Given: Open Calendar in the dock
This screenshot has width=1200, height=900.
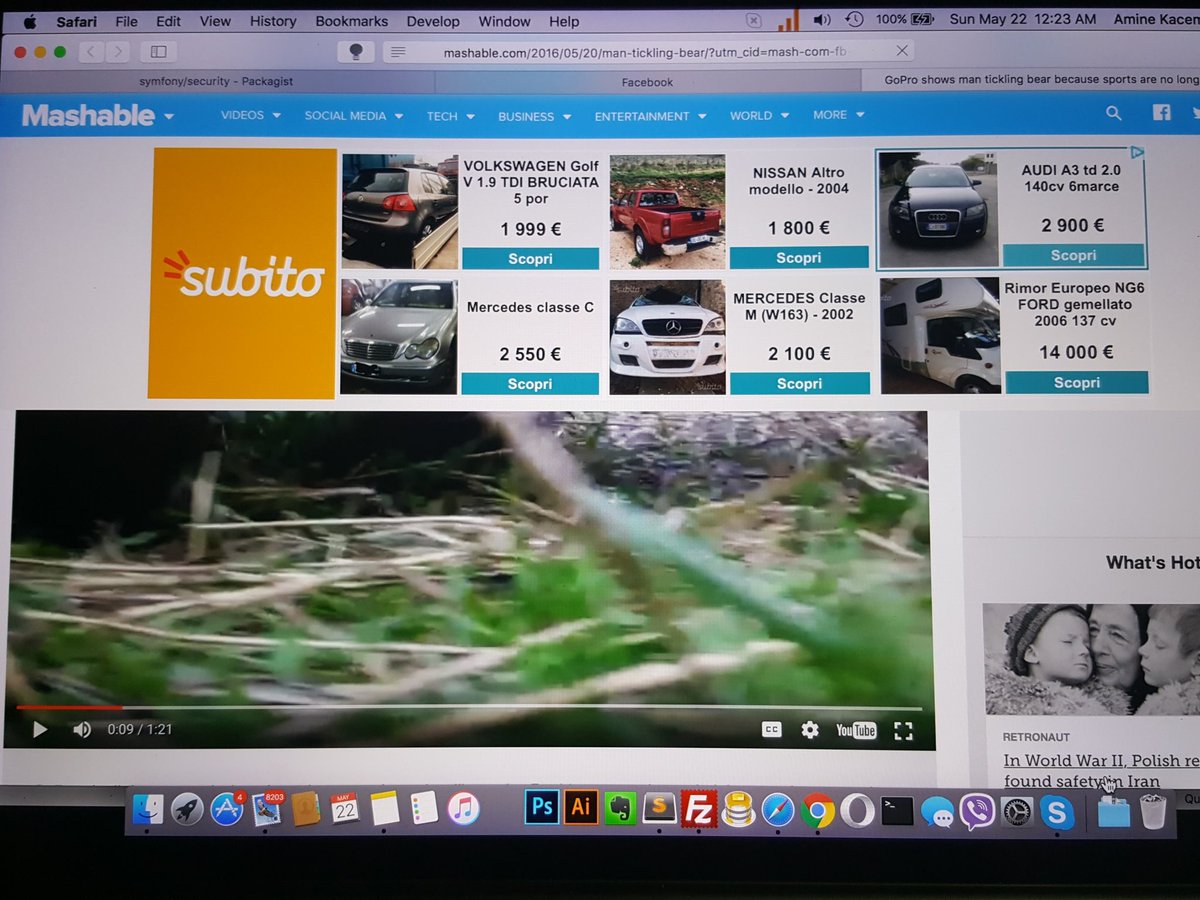Looking at the screenshot, I should pos(345,808).
